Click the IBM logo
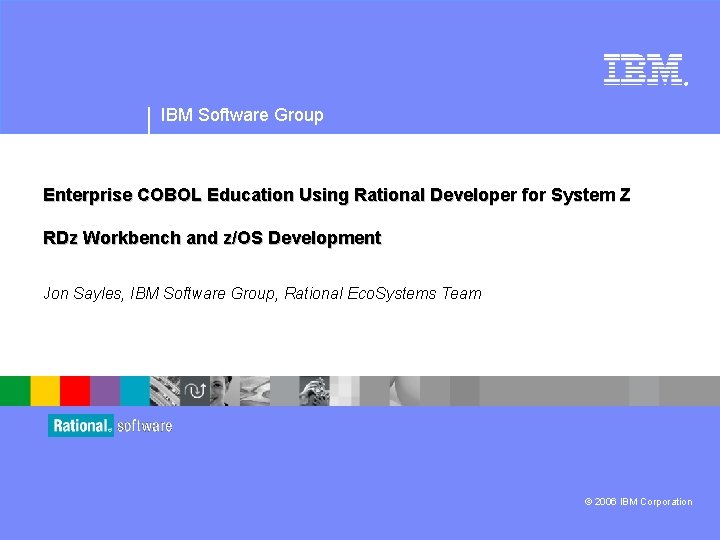Image resolution: width=720 pixels, height=540 pixels. point(646,69)
